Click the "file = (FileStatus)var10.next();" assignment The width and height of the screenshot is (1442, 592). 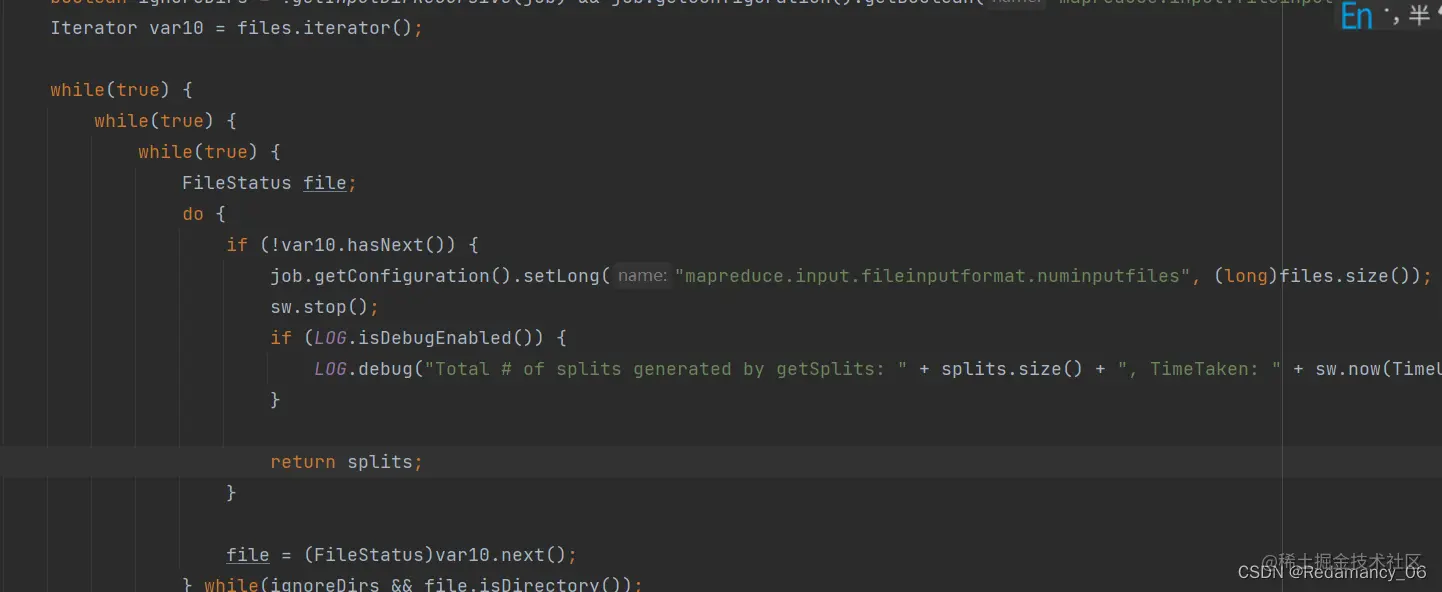click(402, 555)
